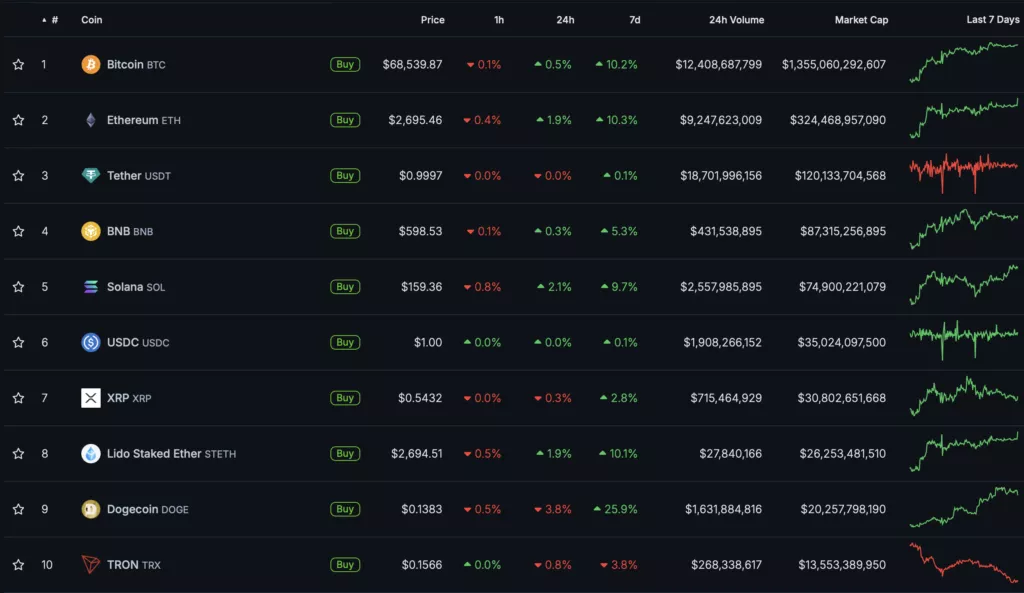Image resolution: width=1024 pixels, height=593 pixels.
Task: Click Dogecoin's 7d change 25.9%
Action: 615,509
